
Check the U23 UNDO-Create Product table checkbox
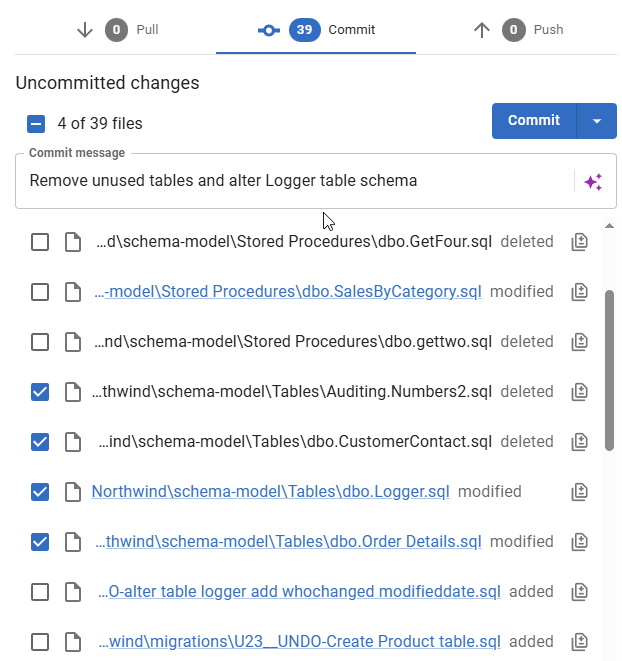pos(40,642)
